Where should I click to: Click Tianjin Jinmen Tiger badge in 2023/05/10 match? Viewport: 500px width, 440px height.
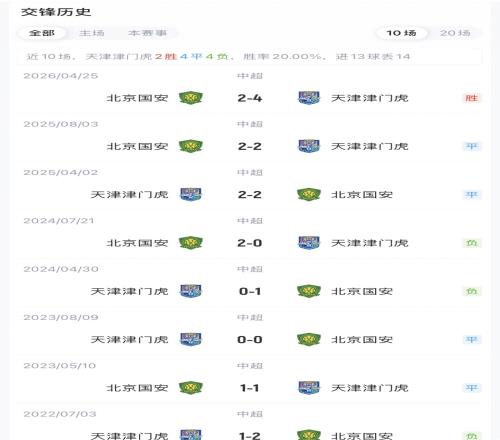coord(309,388)
